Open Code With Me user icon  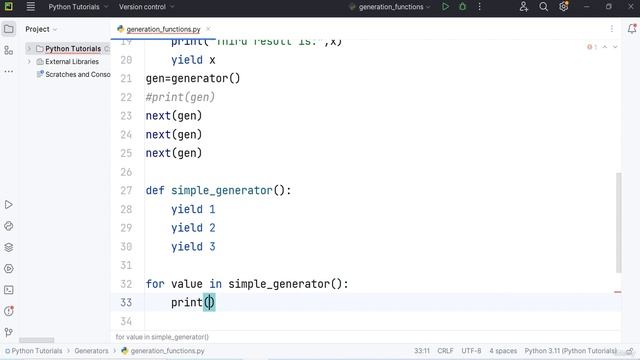click(x=523, y=7)
